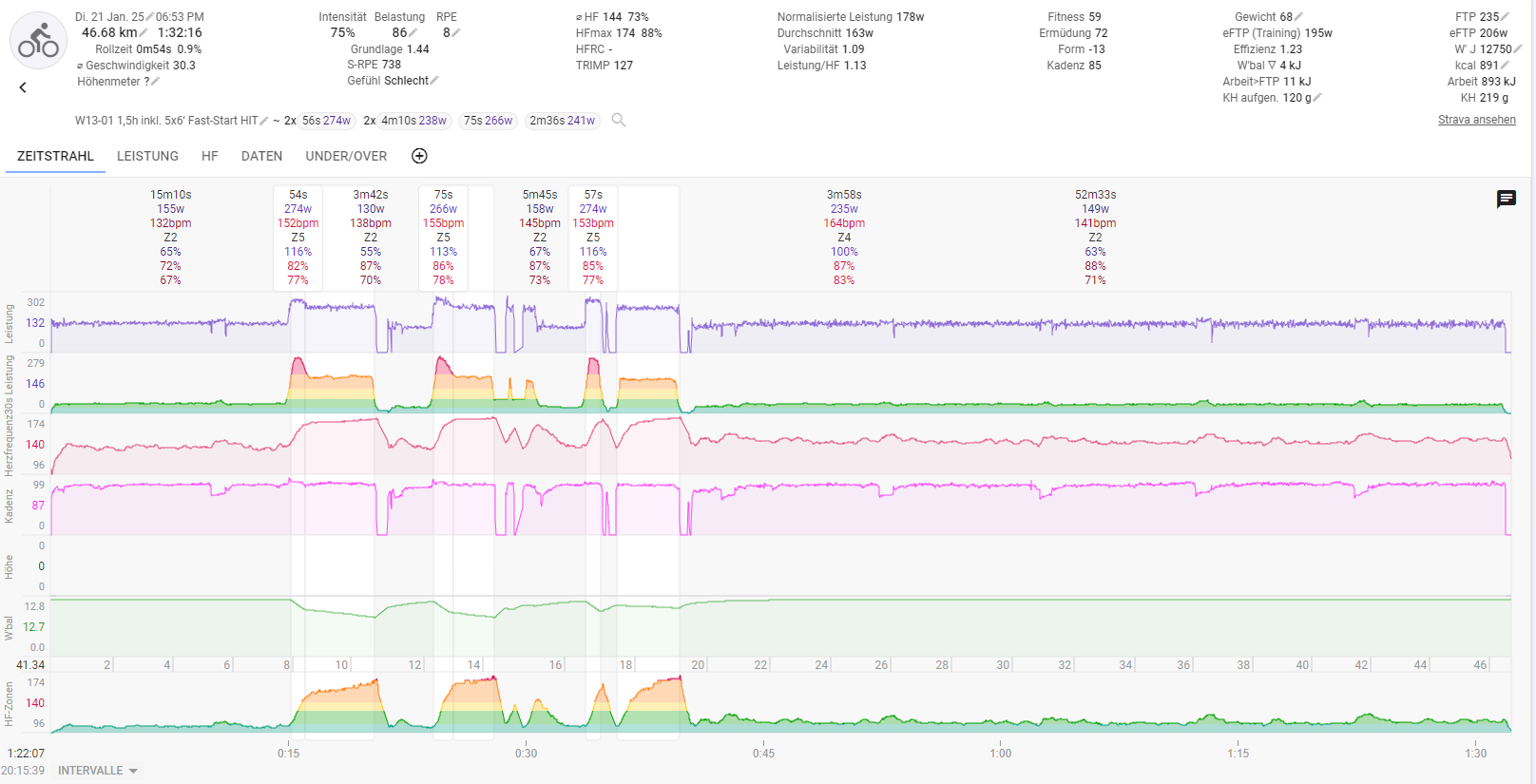Switch to the LEISTUNG tab
This screenshot has height=784, width=1536.
point(147,156)
